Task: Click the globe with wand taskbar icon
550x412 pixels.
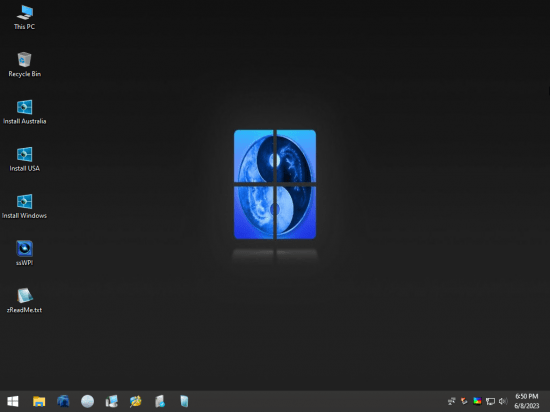Action: coord(136,401)
